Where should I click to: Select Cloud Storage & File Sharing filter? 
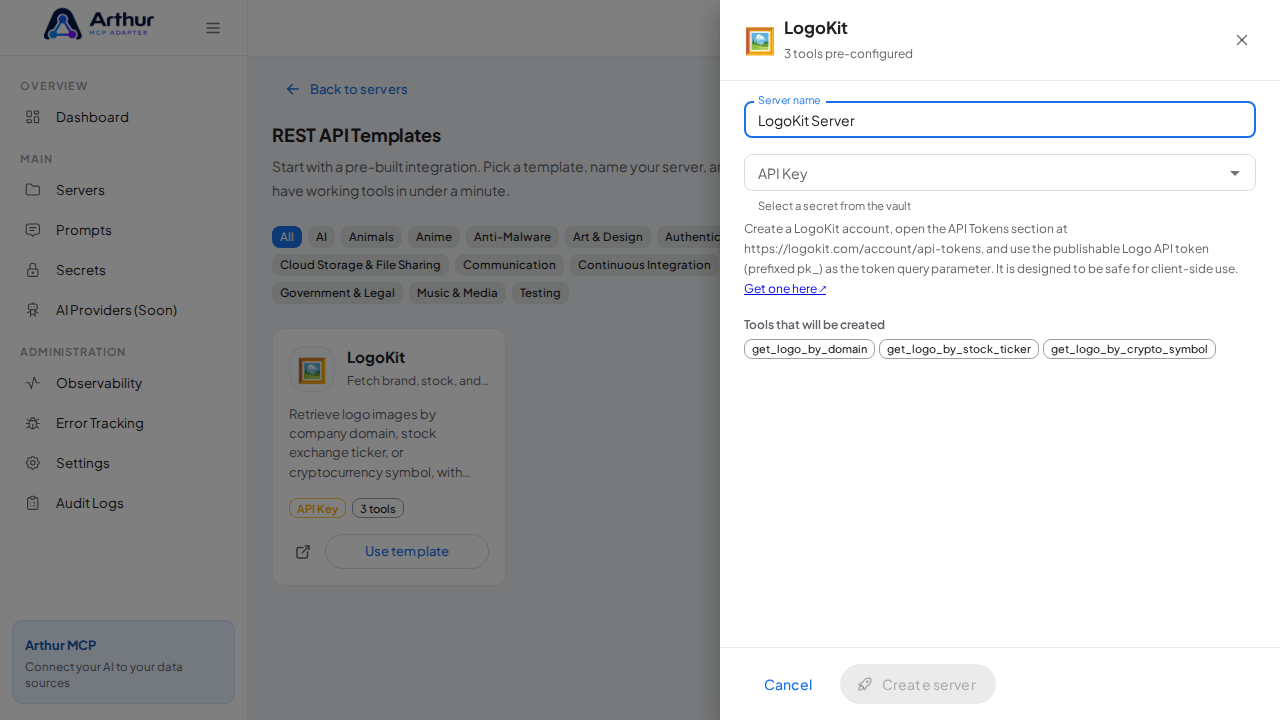[360, 265]
